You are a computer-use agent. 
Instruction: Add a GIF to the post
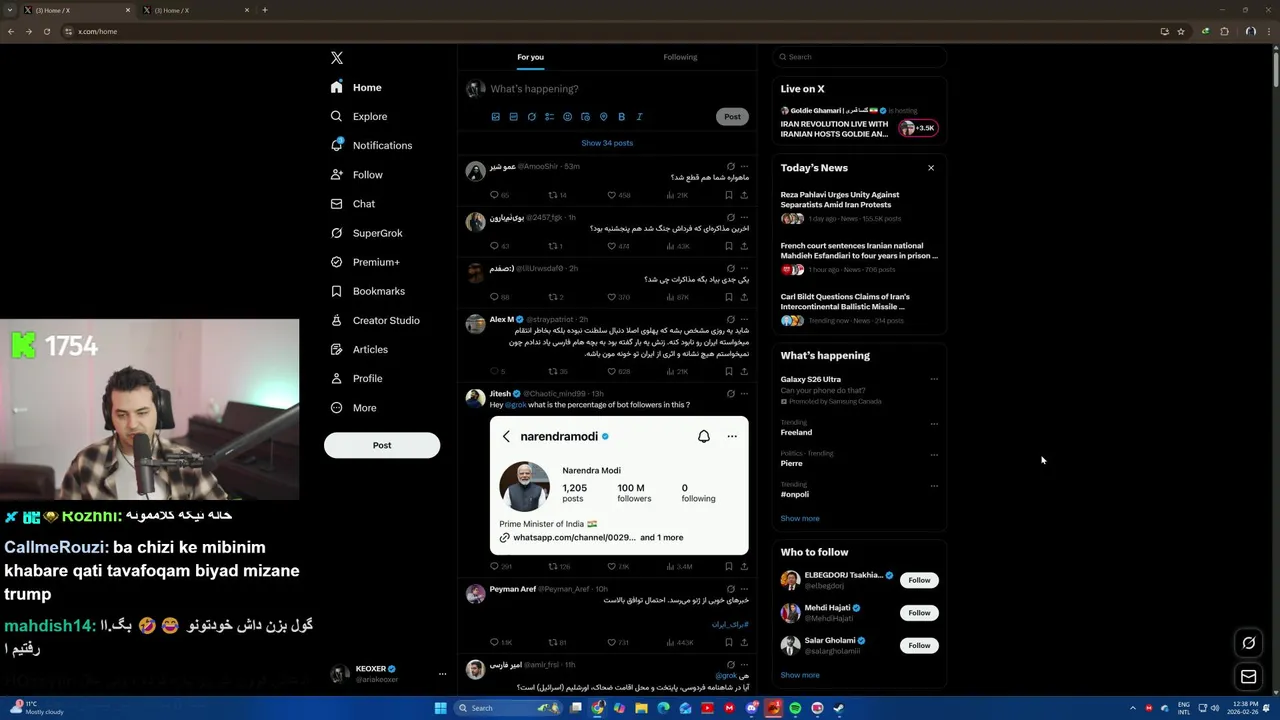(x=513, y=117)
